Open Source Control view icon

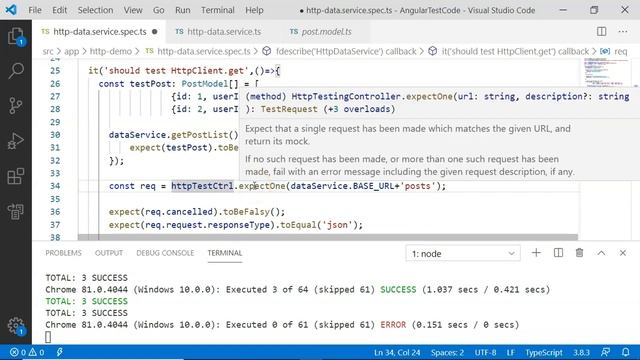[x=16, y=106]
